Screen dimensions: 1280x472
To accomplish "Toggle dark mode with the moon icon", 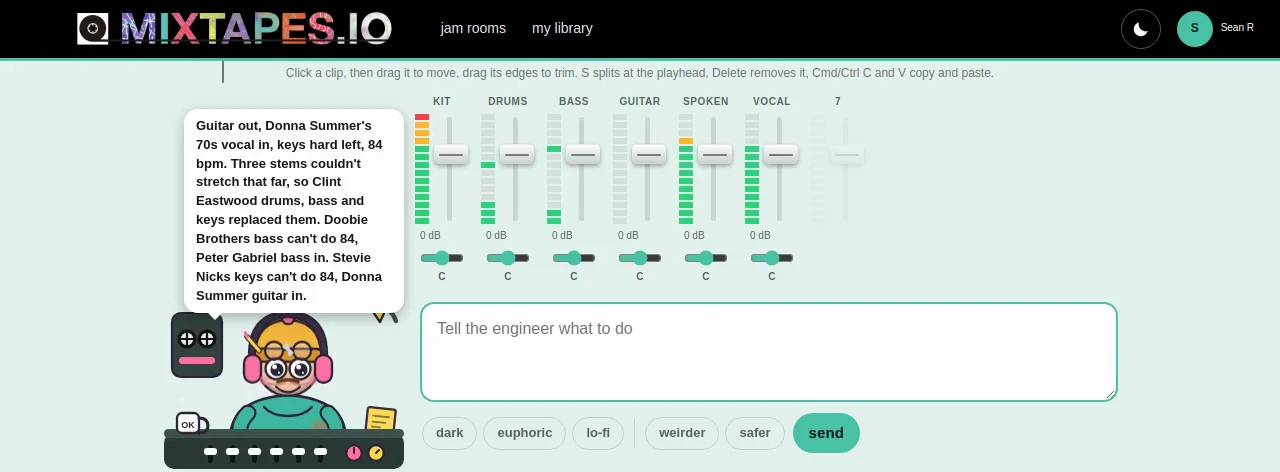I will pos(1141,29).
